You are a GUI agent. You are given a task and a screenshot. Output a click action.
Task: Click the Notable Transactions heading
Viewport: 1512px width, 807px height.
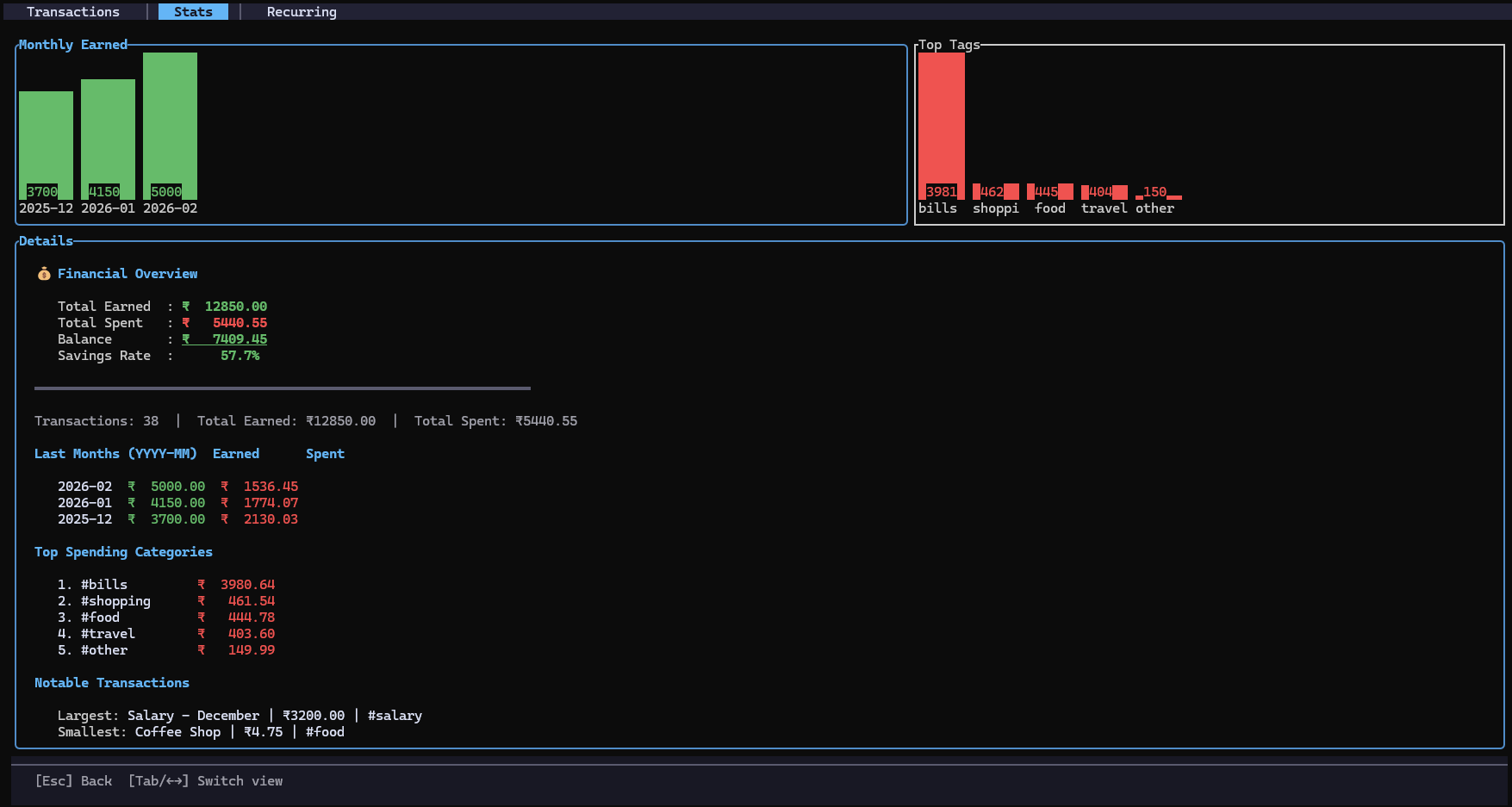[x=112, y=683]
